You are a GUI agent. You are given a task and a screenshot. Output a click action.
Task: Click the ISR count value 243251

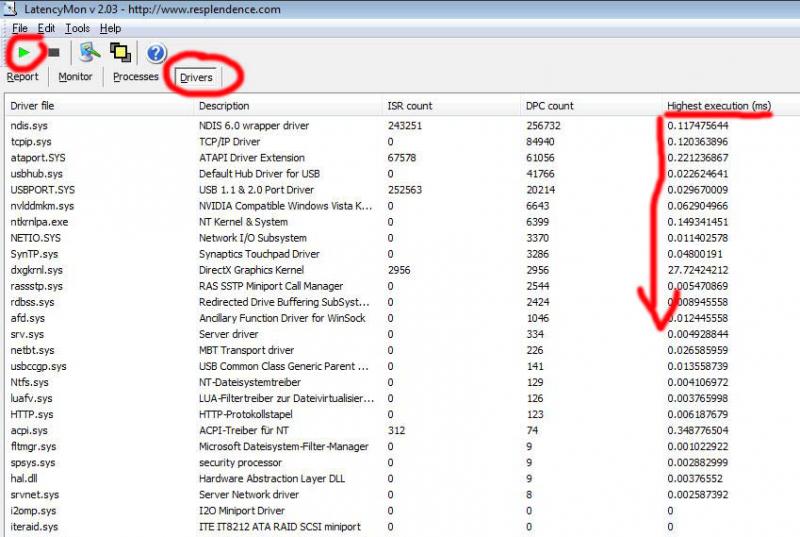(405, 125)
